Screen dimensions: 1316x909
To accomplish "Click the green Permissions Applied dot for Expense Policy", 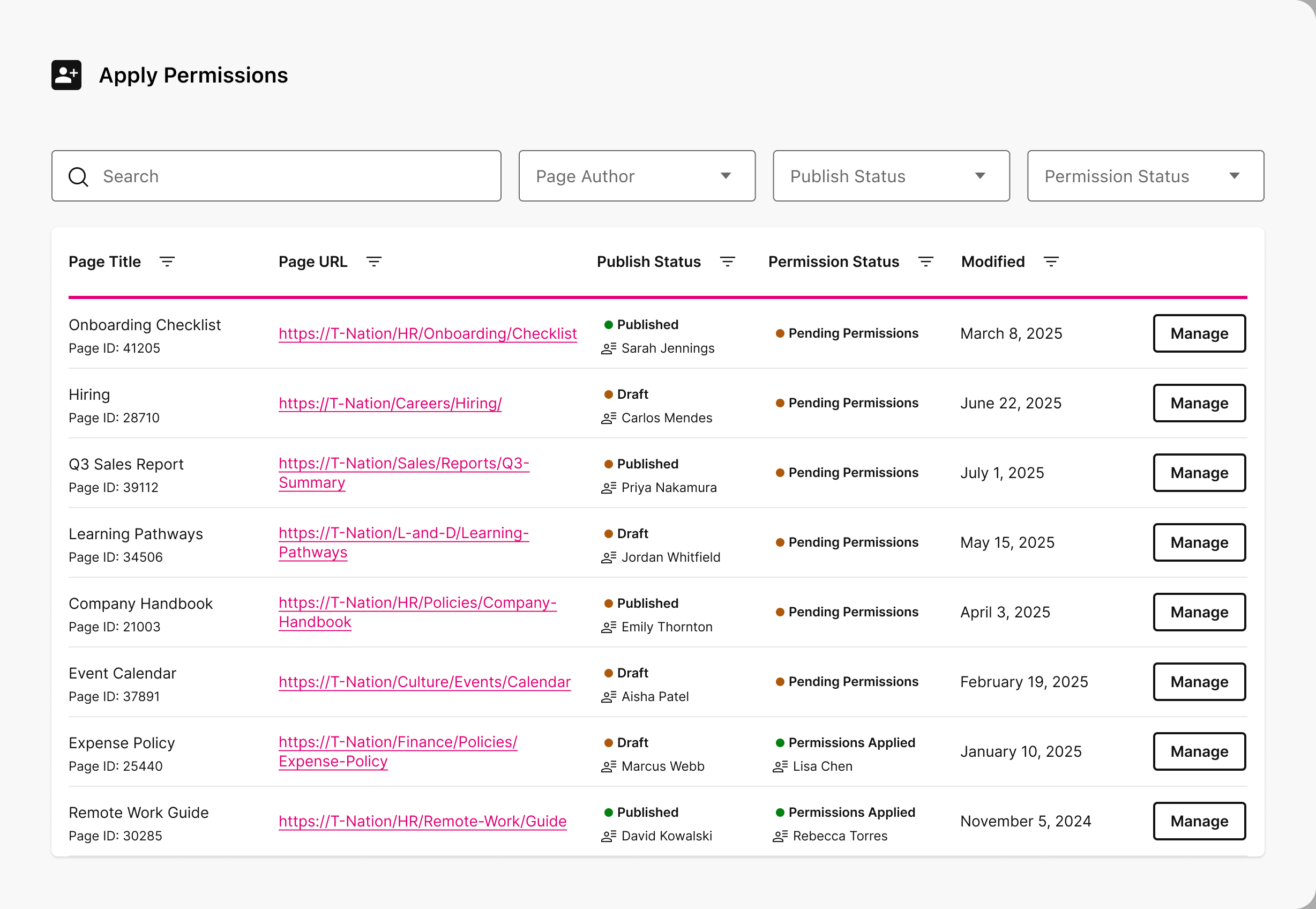I will point(780,743).
